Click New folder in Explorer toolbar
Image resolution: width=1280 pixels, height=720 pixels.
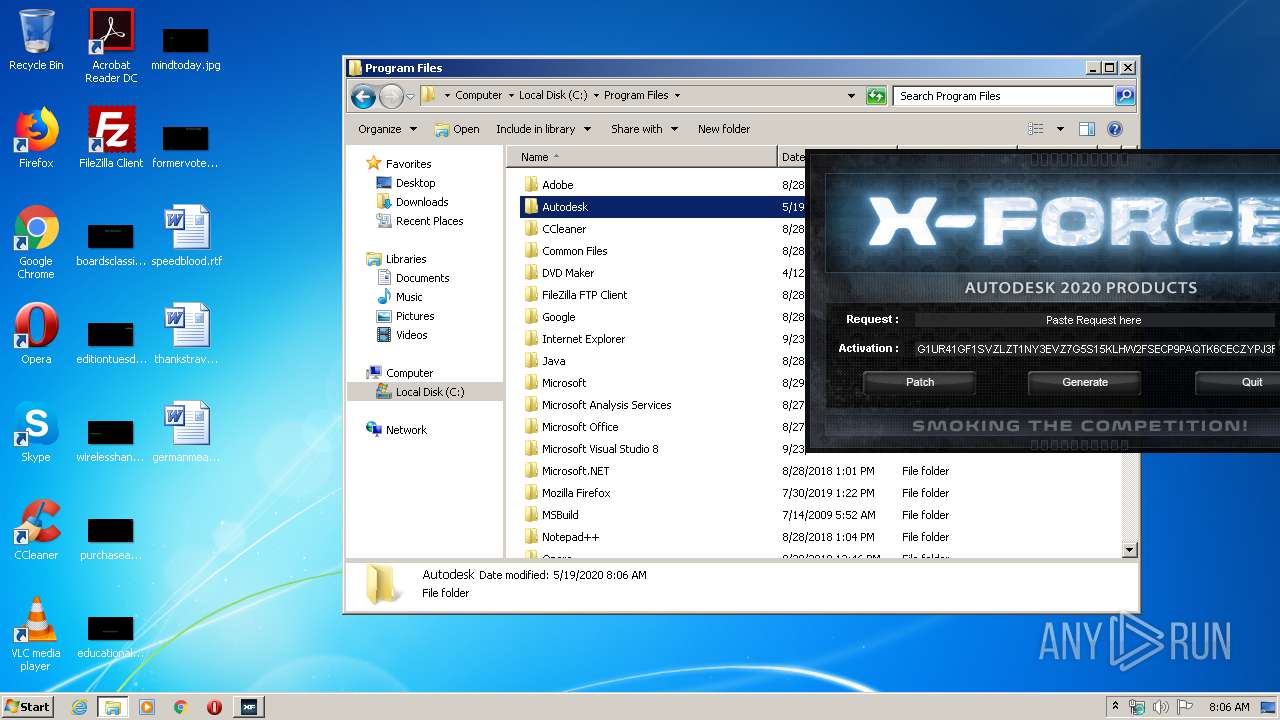724,129
